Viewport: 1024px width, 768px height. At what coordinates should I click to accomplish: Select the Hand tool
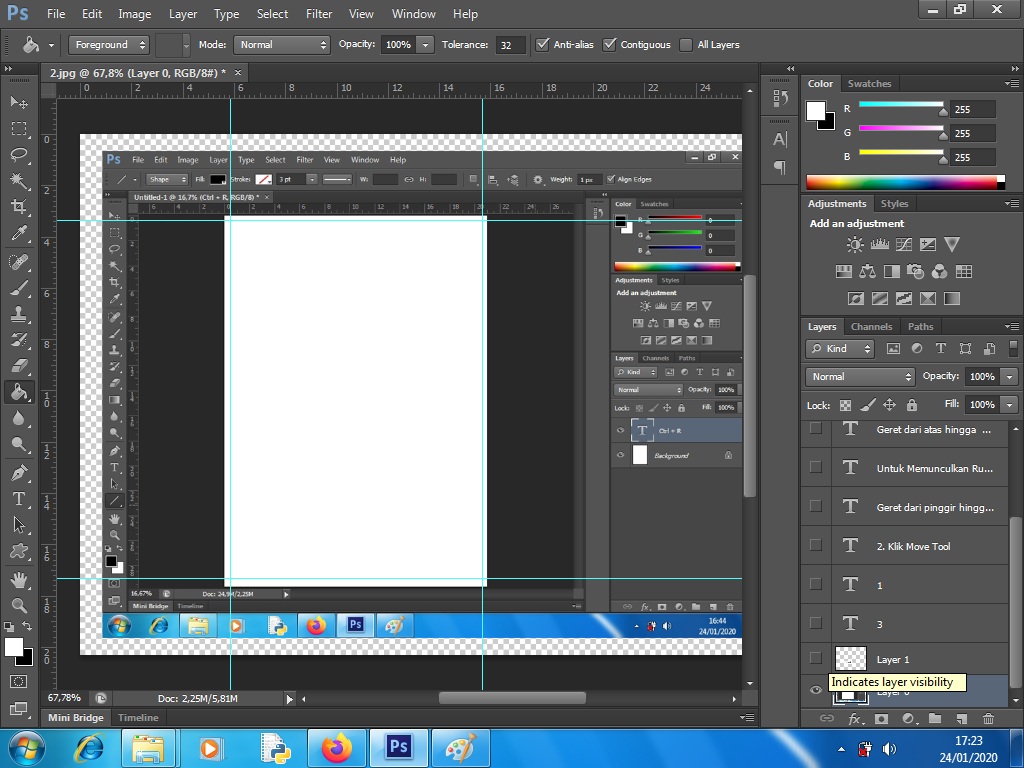[17, 578]
